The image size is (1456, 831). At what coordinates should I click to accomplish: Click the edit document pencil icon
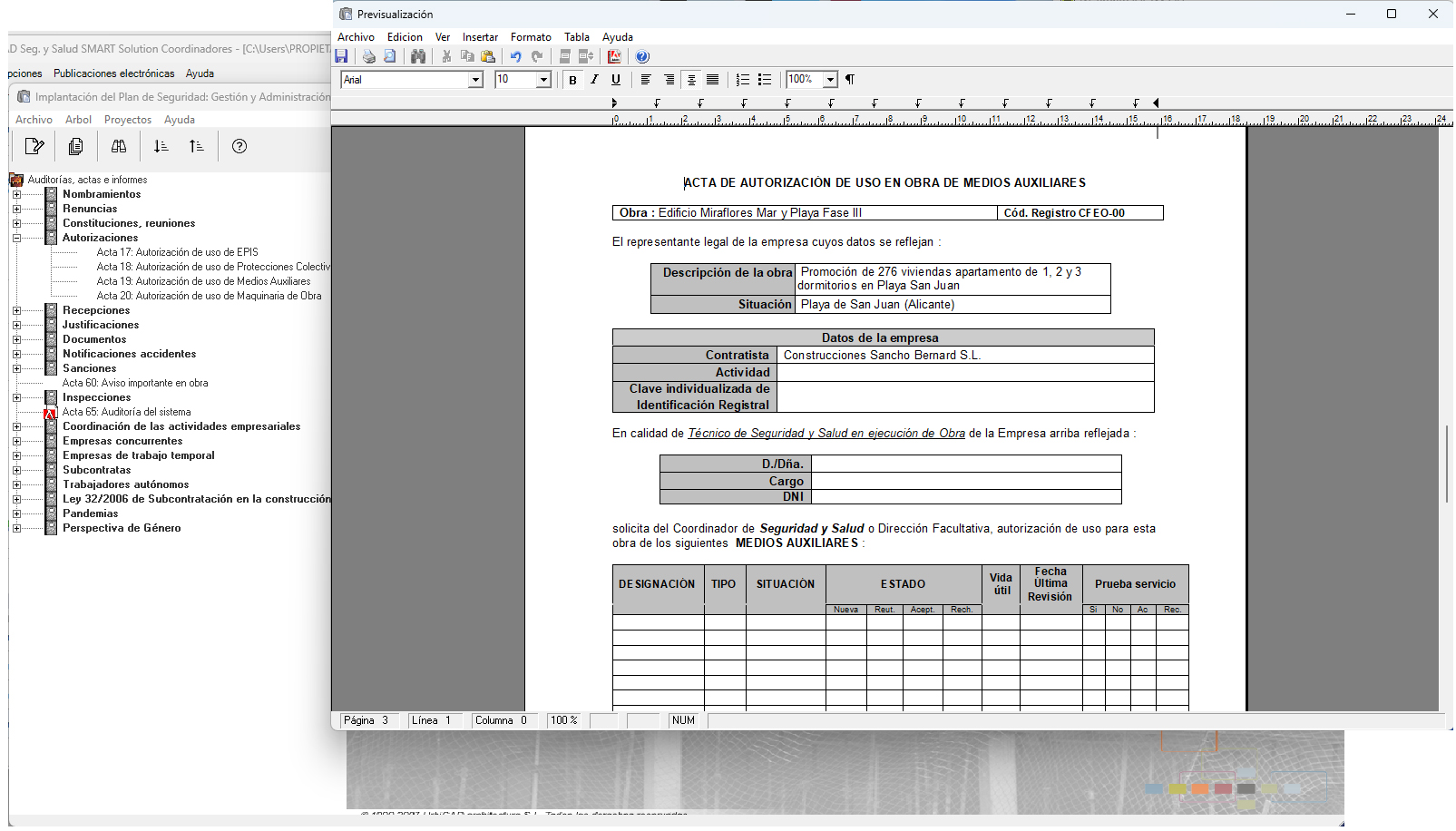click(34, 146)
